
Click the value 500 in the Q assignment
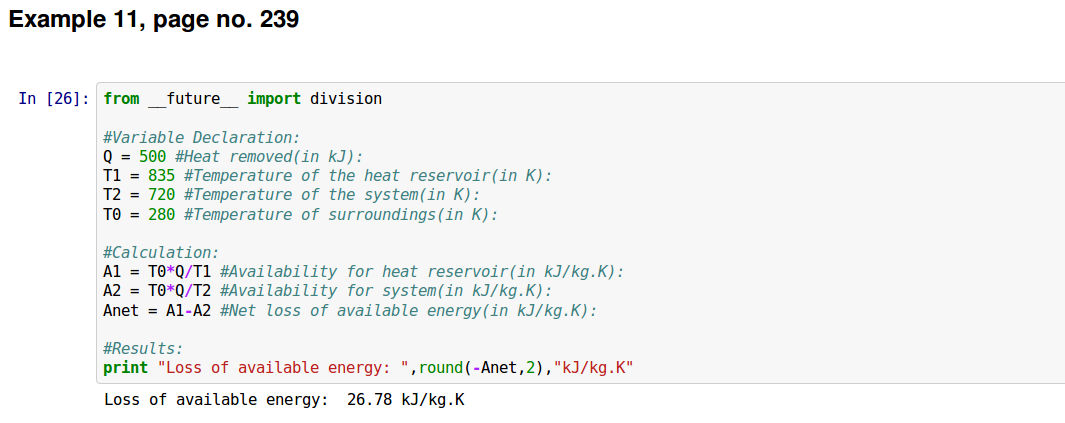point(152,156)
